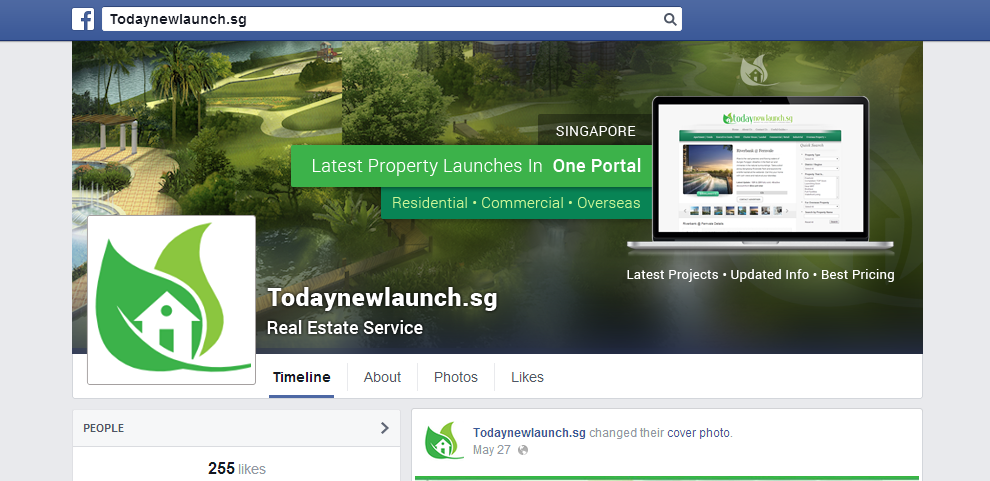Screen dimensions: 990x481
Task: Open the large leaf-house profile picture
Action: pos(171,300)
